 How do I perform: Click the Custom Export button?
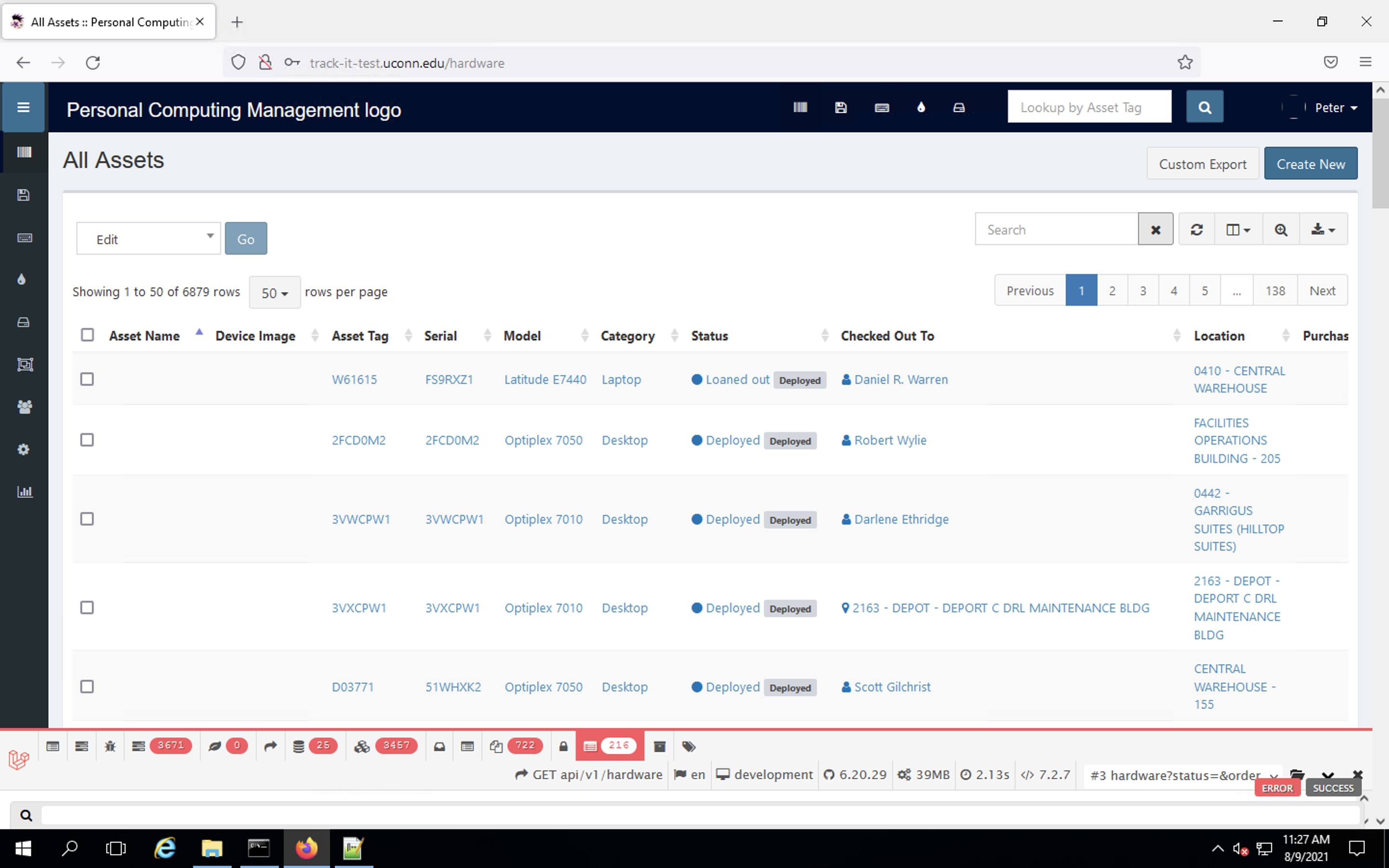[x=1202, y=163]
